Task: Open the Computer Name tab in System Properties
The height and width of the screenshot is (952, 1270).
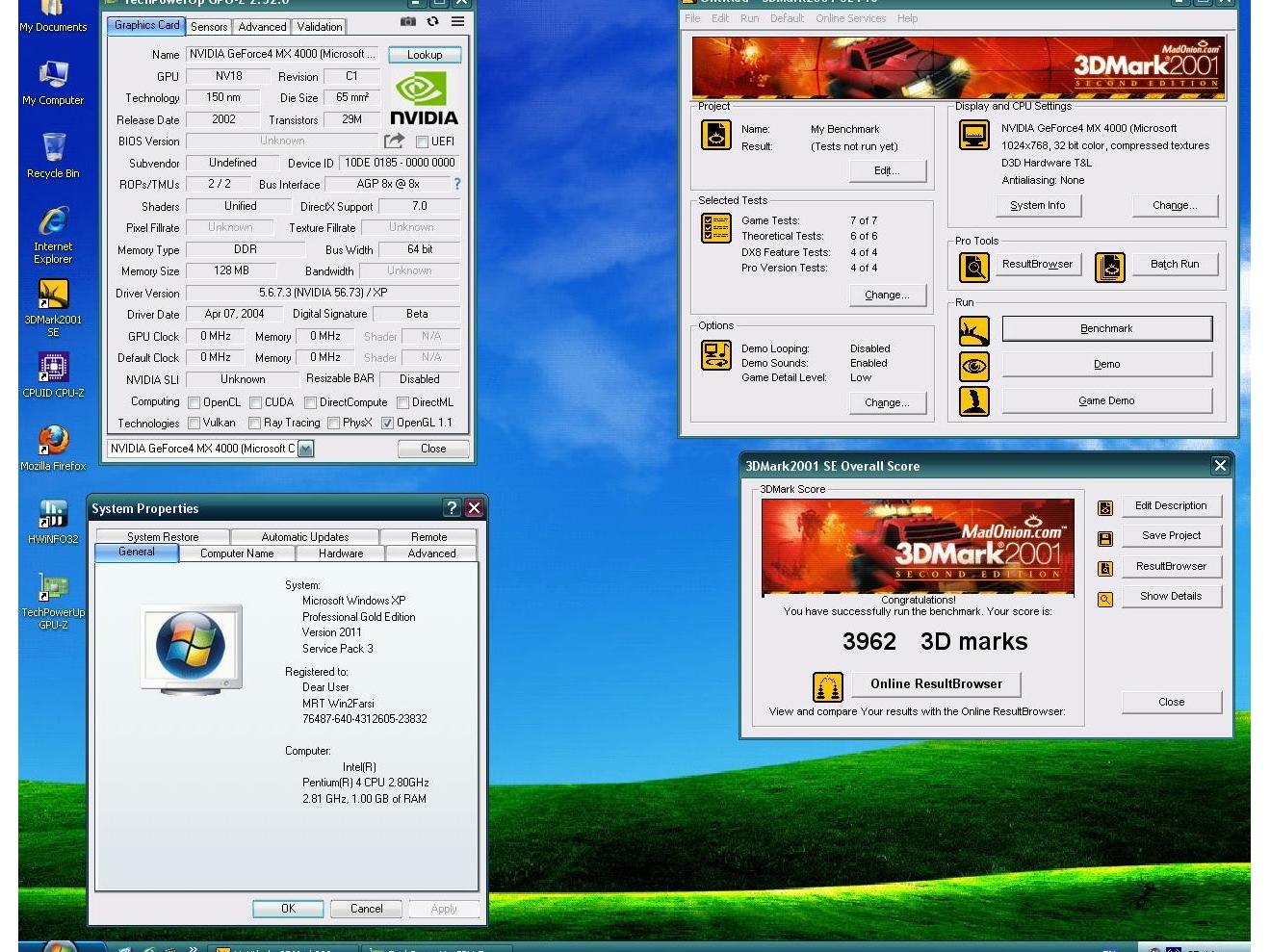Action: pos(237,553)
